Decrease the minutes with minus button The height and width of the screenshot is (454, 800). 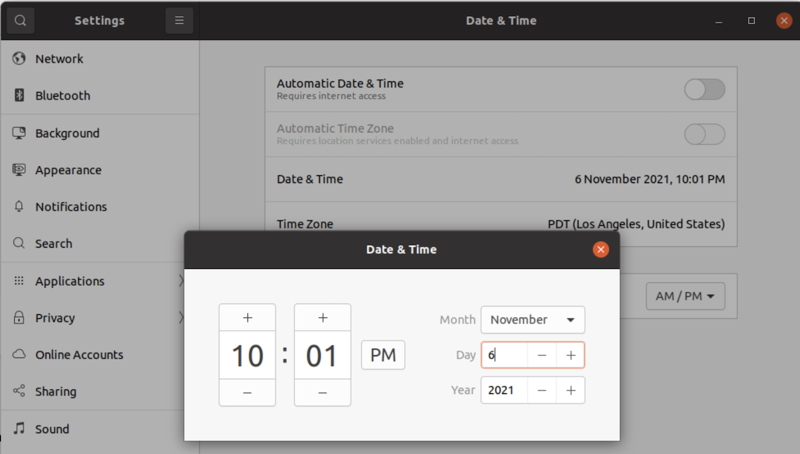point(322,393)
